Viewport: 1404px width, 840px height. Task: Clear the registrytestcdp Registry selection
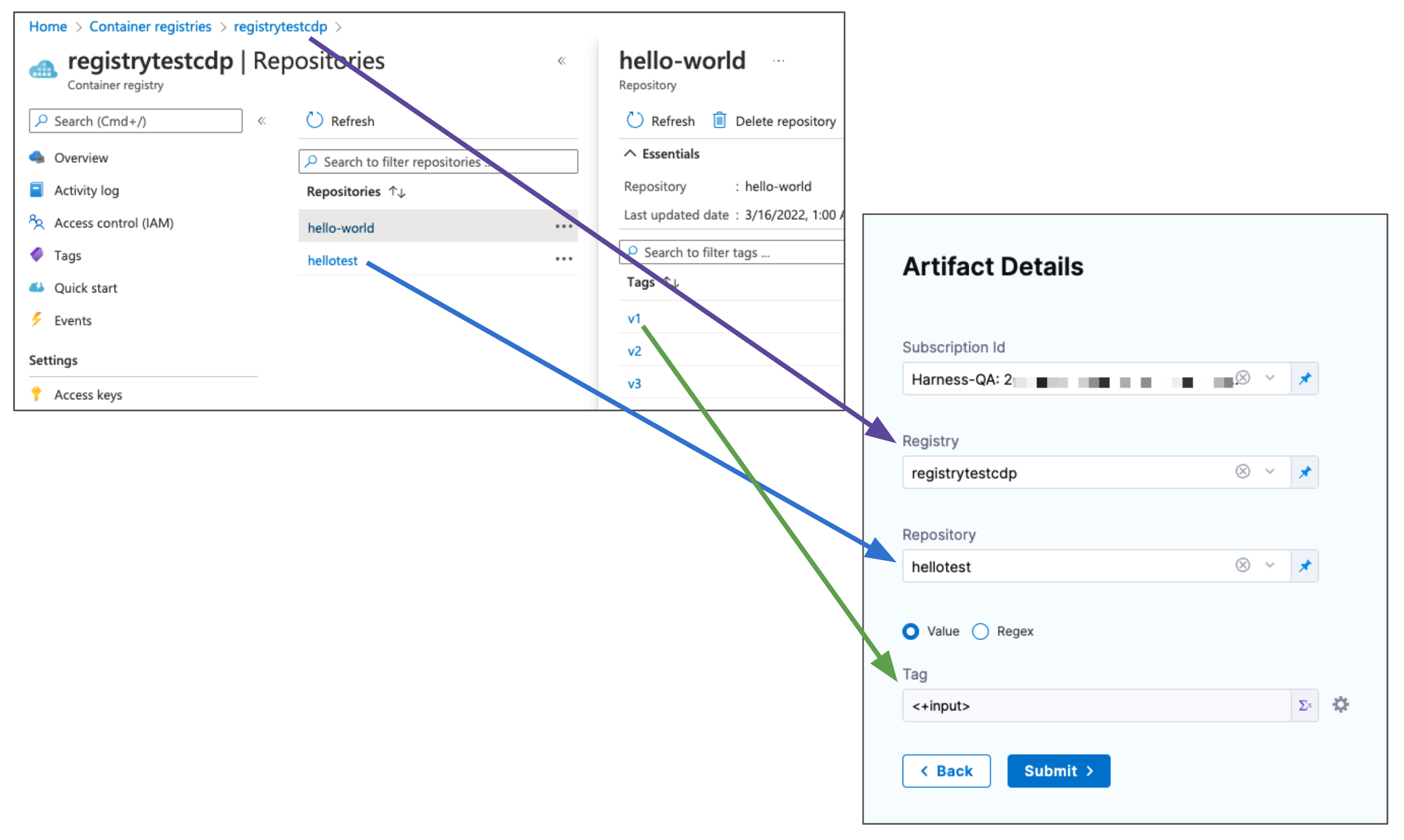pyautogui.click(x=1242, y=471)
